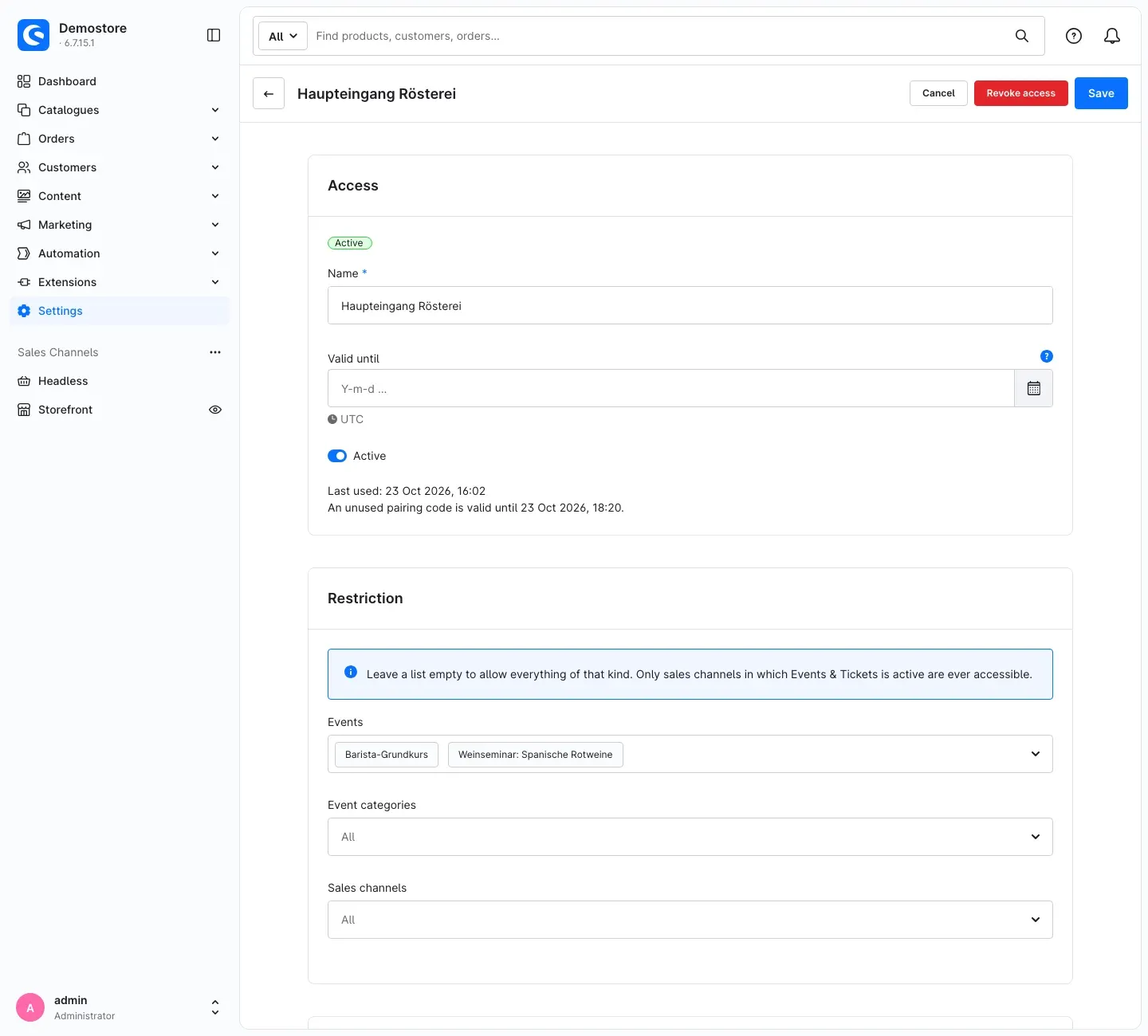Click the Catalogues icon in sidebar

coord(24,110)
